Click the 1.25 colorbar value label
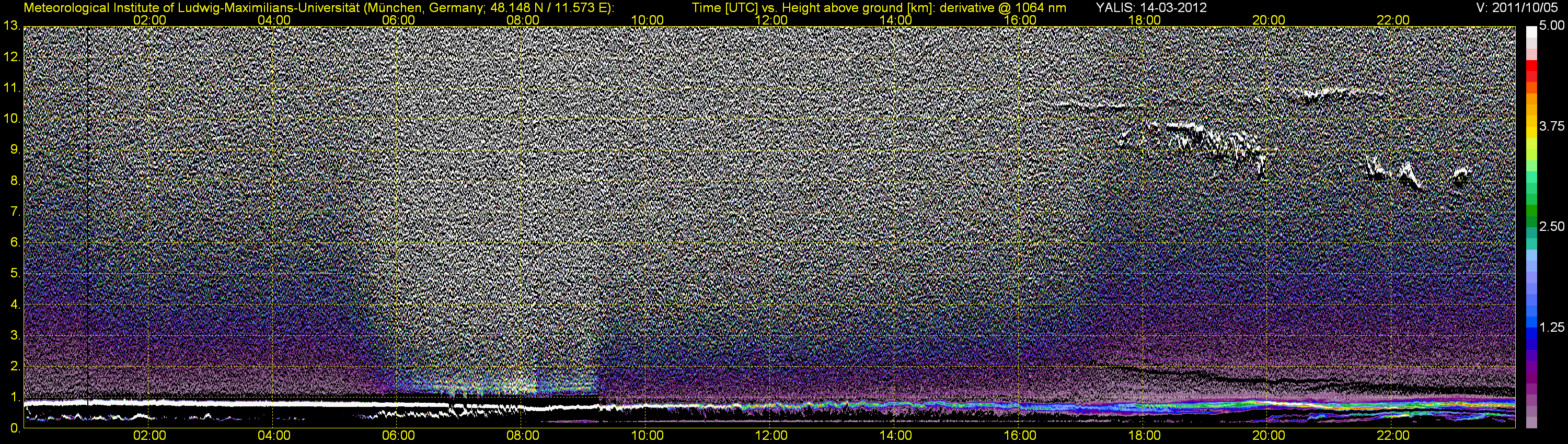 pyautogui.click(x=1552, y=327)
